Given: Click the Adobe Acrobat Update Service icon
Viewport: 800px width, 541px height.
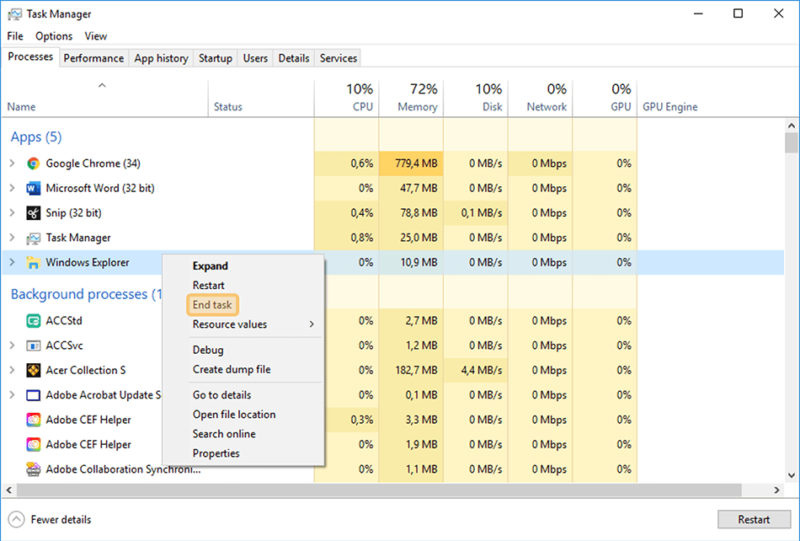Looking at the screenshot, I should point(33,395).
